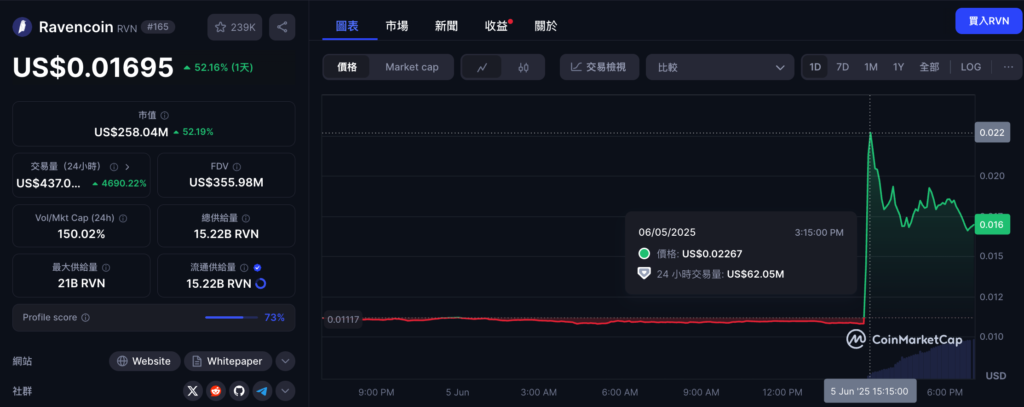Image resolution: width=1024 pixels, height=407 pixels.
Task: Show info tooltip for Profile score
Action: pyautogui.click(x=86, y=317)
